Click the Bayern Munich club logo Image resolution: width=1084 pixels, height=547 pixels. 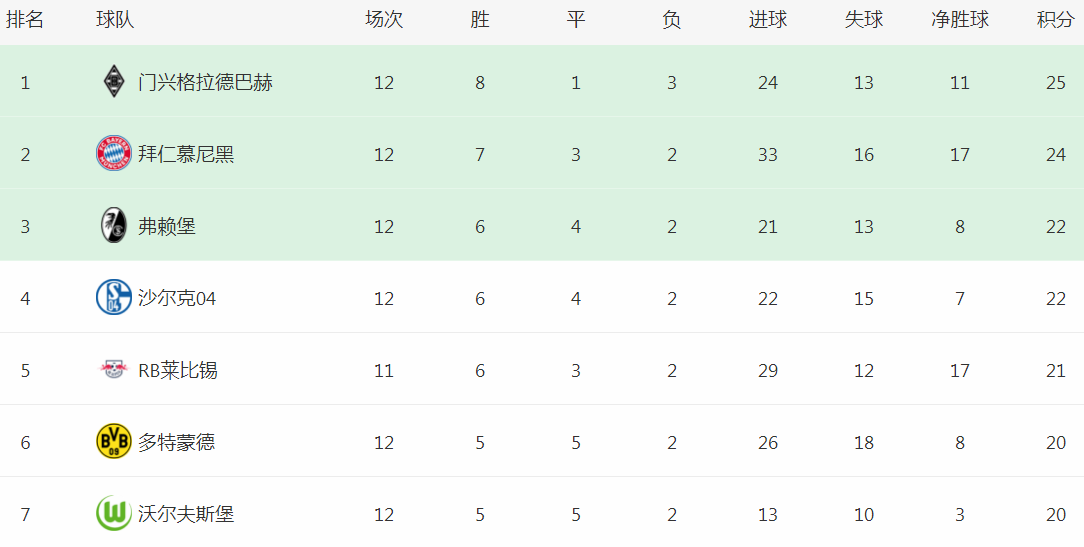(114, 154)
